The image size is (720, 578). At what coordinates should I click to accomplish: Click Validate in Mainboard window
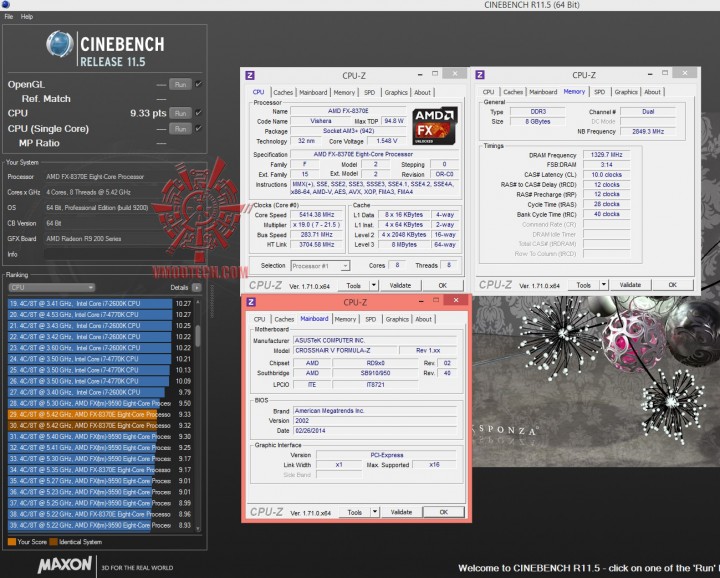coord(401,512)
